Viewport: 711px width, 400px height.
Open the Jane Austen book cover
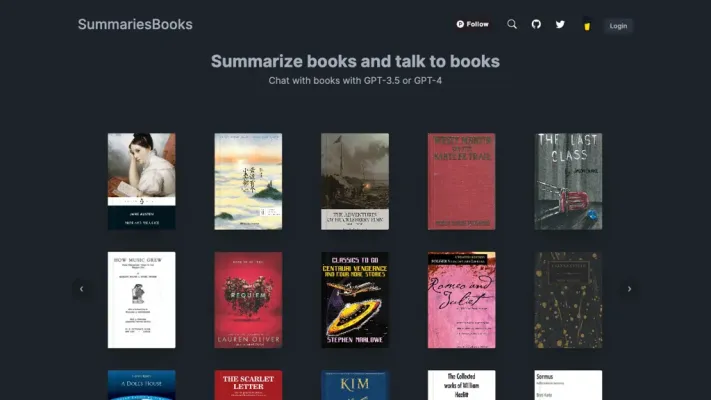pyautogui.click(x=141, y=181)
